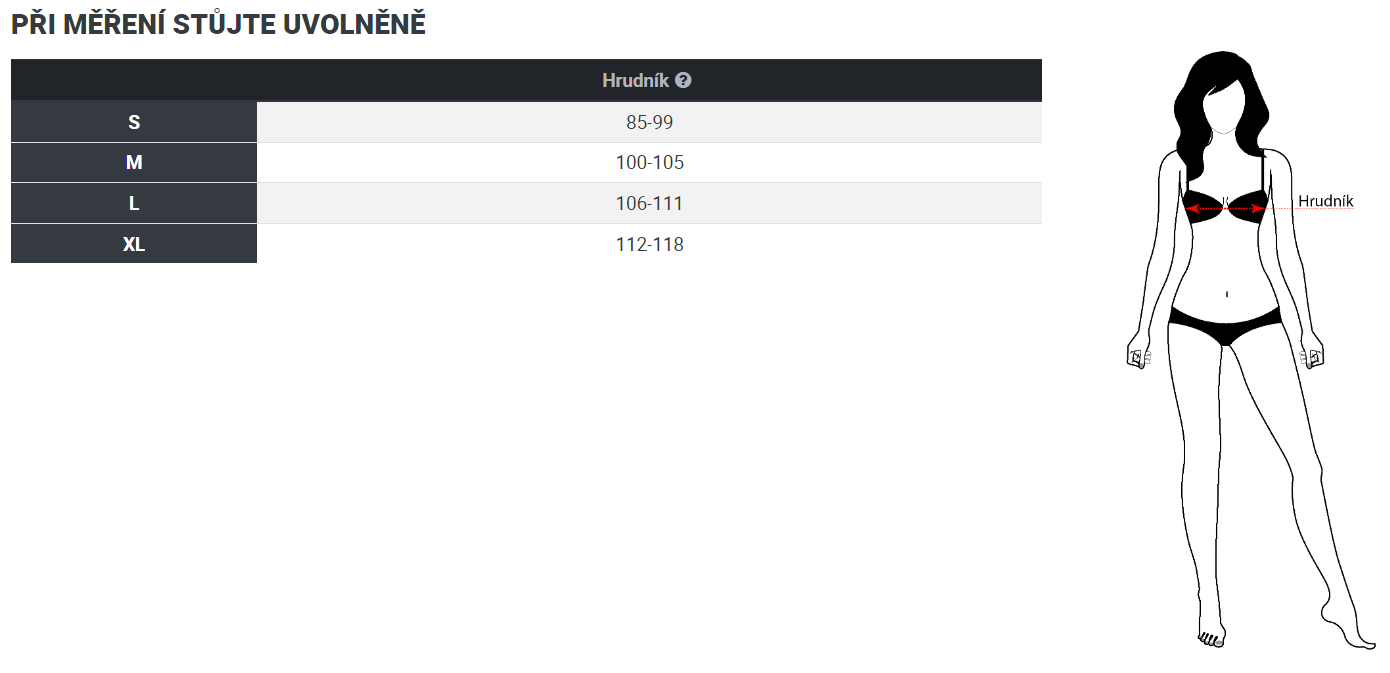Click the 106-111 chest measurement cell
Screen dimensions: 1390x673
(649, 203)
